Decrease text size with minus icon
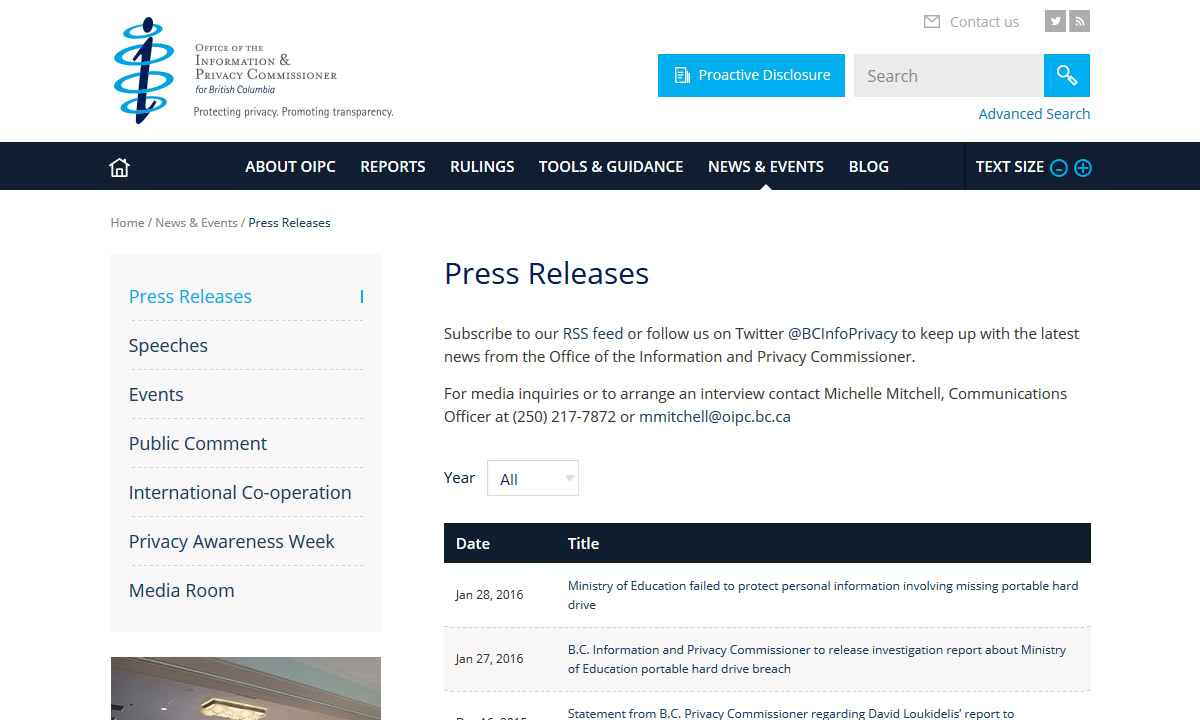Viewport: 1200px width, 720px height. click(1059, 168)
